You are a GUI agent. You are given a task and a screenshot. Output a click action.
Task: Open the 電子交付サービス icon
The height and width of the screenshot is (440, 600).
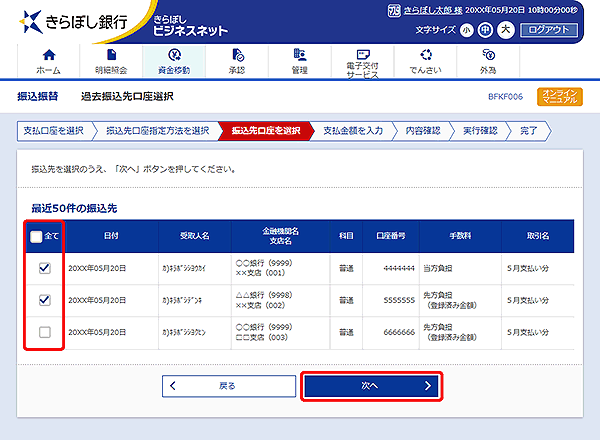pyautogui.click(x=362, y=61)
